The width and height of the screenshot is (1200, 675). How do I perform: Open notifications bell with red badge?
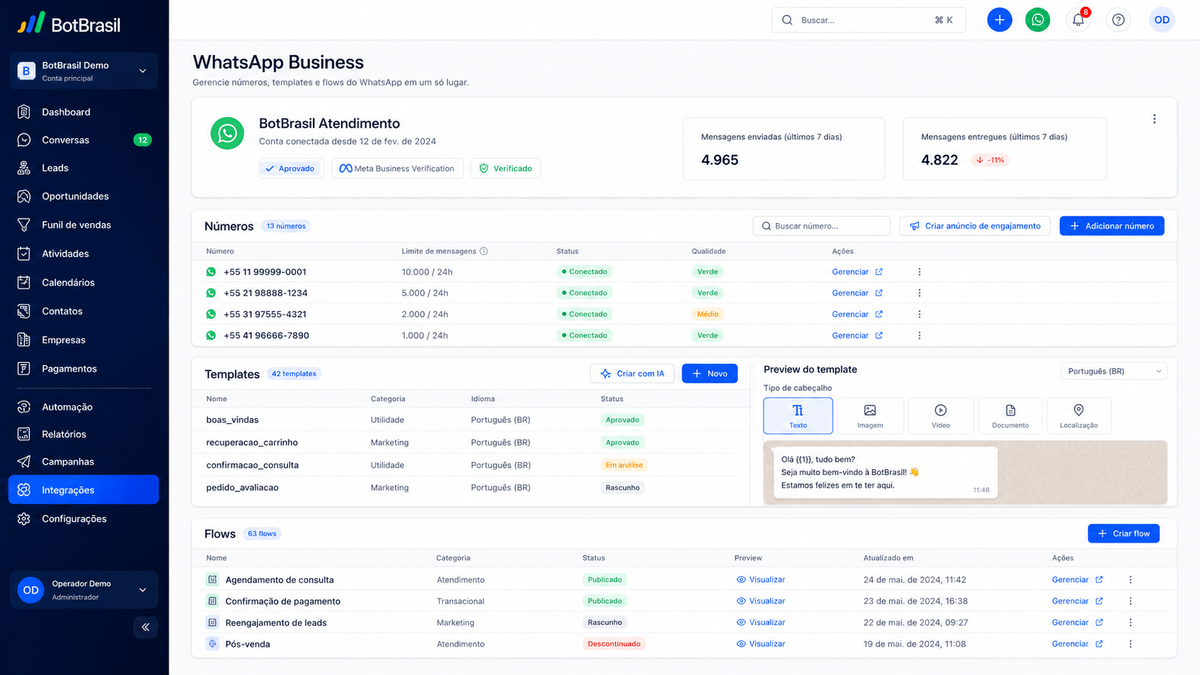click(1078, 19)
